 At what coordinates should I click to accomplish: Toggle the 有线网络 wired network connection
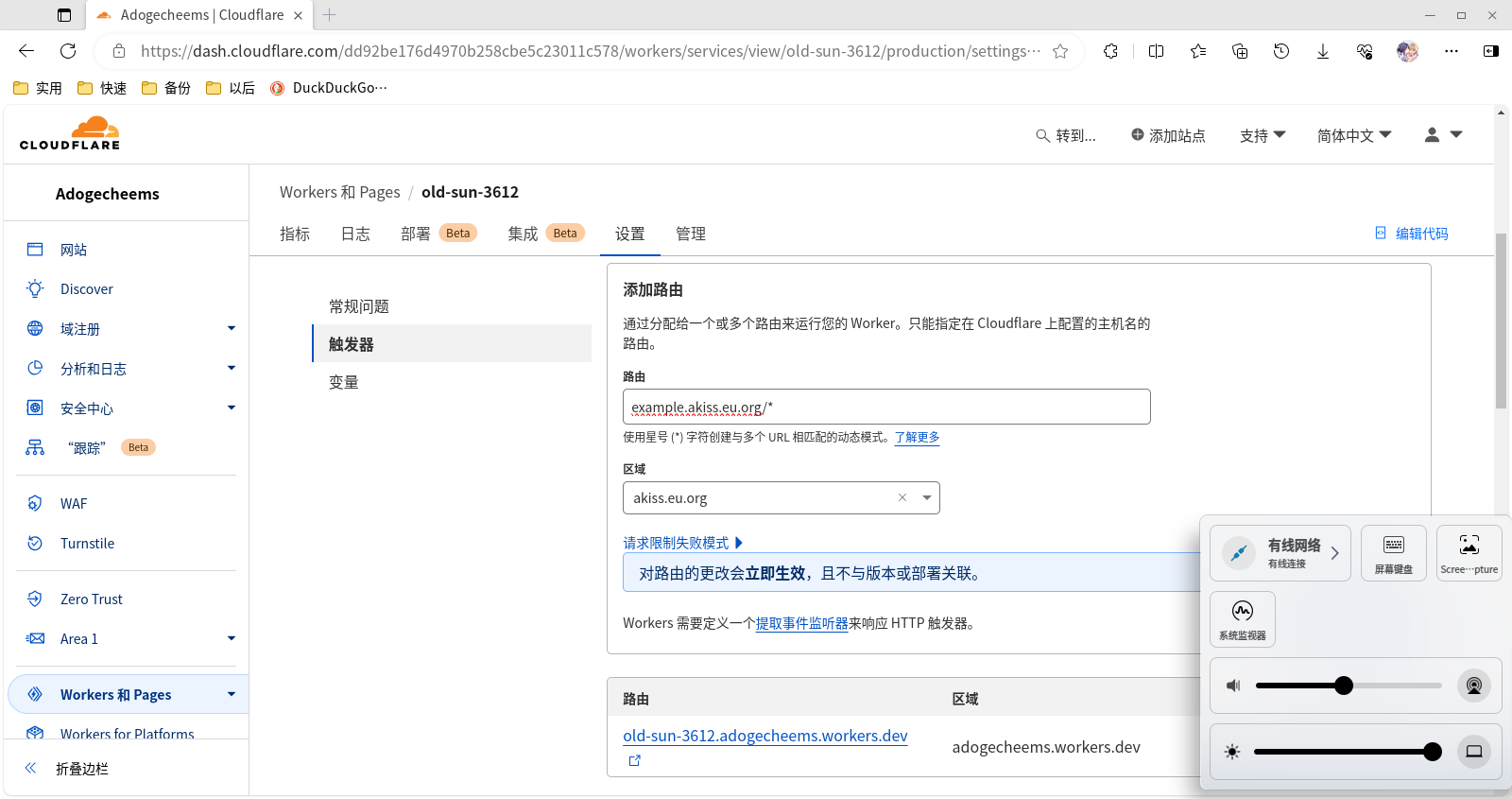tap(1239, 553)
